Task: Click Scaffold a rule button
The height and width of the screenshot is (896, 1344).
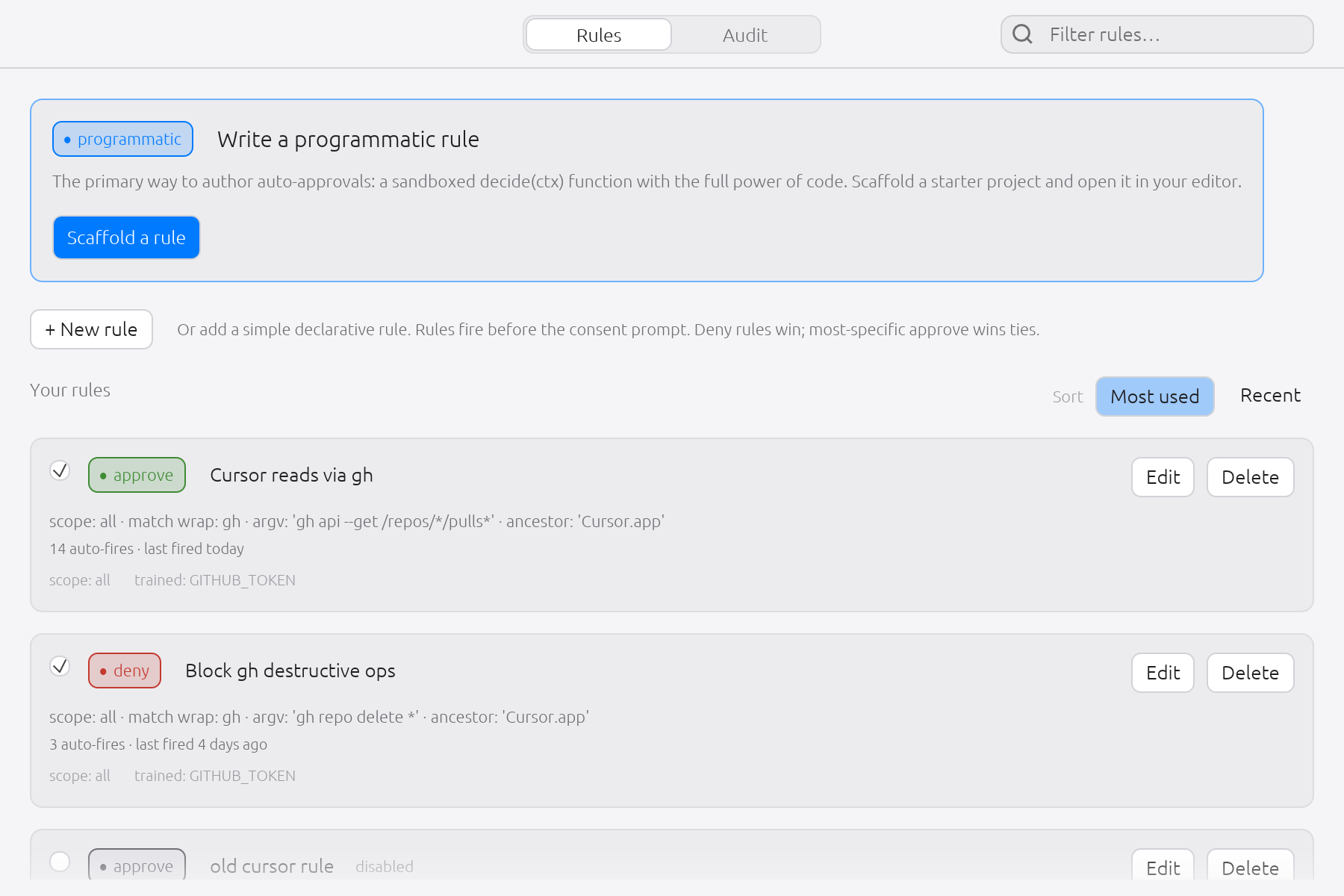Action: point(126,237)
